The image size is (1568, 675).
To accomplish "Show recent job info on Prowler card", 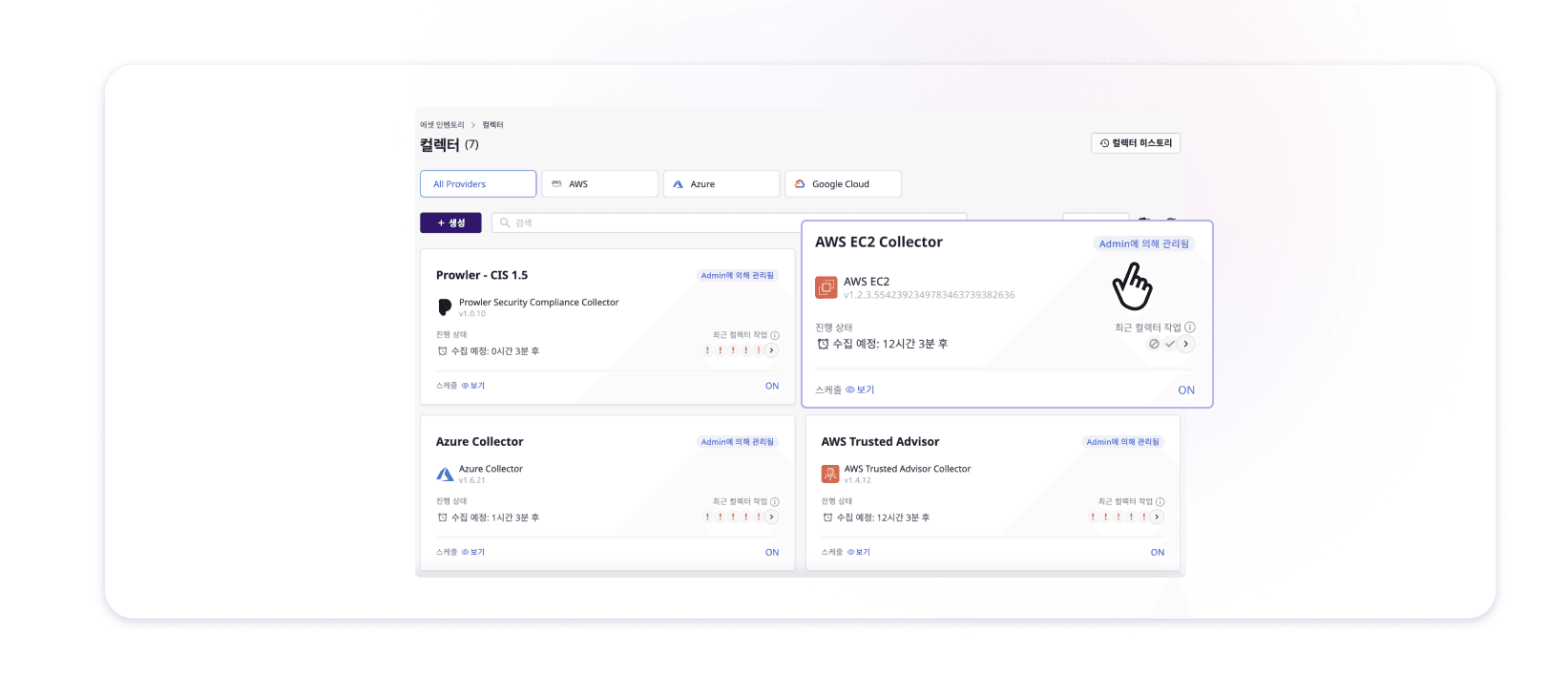I will [x=775, y=335].
